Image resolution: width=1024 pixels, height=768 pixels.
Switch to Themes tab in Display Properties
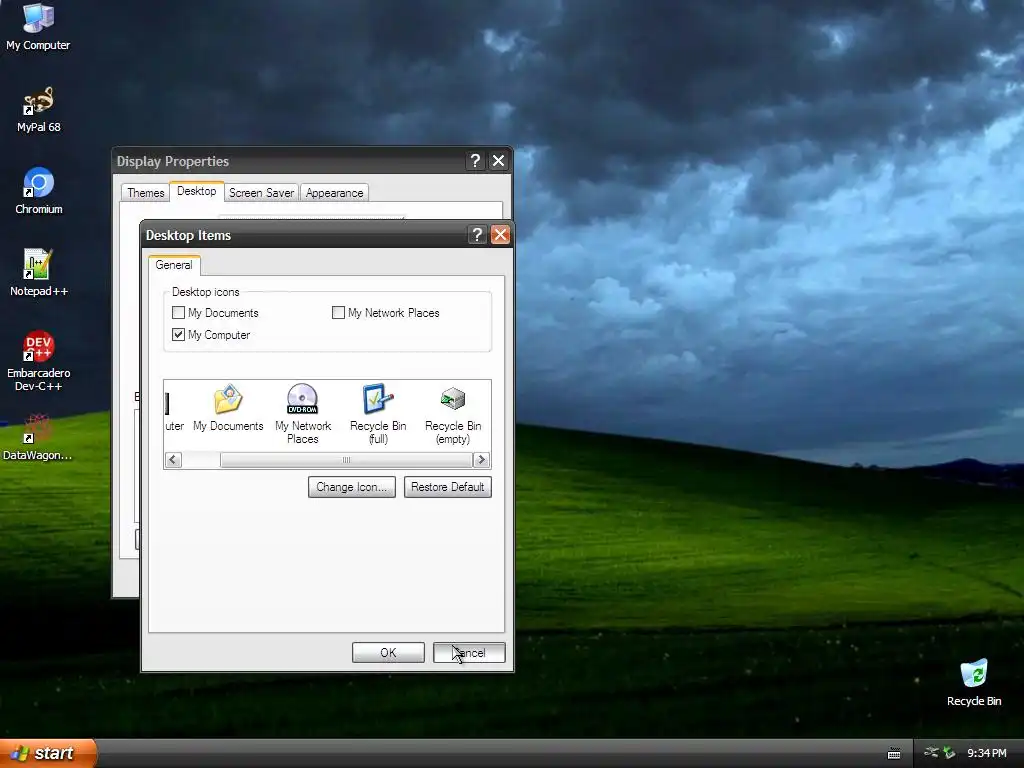tap(146, 193)
